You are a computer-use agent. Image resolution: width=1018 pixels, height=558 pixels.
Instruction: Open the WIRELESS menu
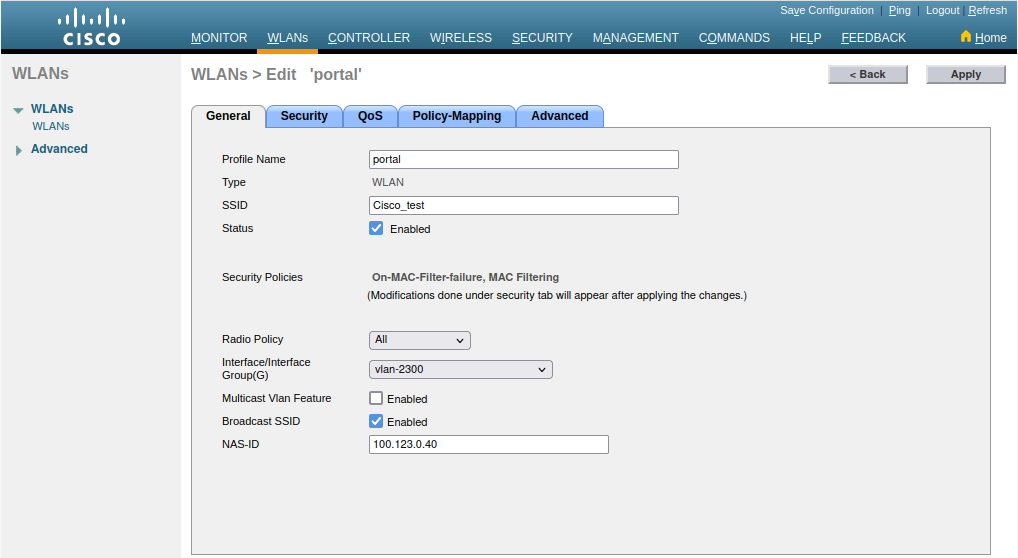(x=461, y=38)
